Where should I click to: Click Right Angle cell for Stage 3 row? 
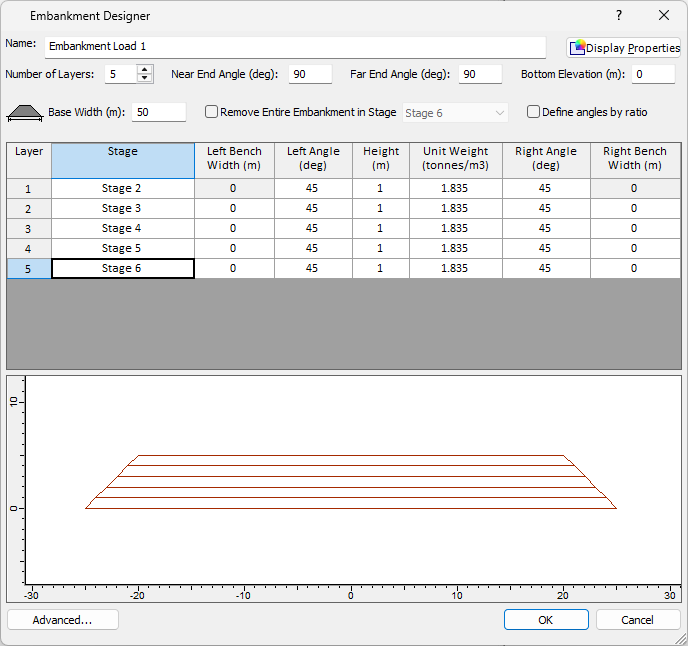click(546, 208)
